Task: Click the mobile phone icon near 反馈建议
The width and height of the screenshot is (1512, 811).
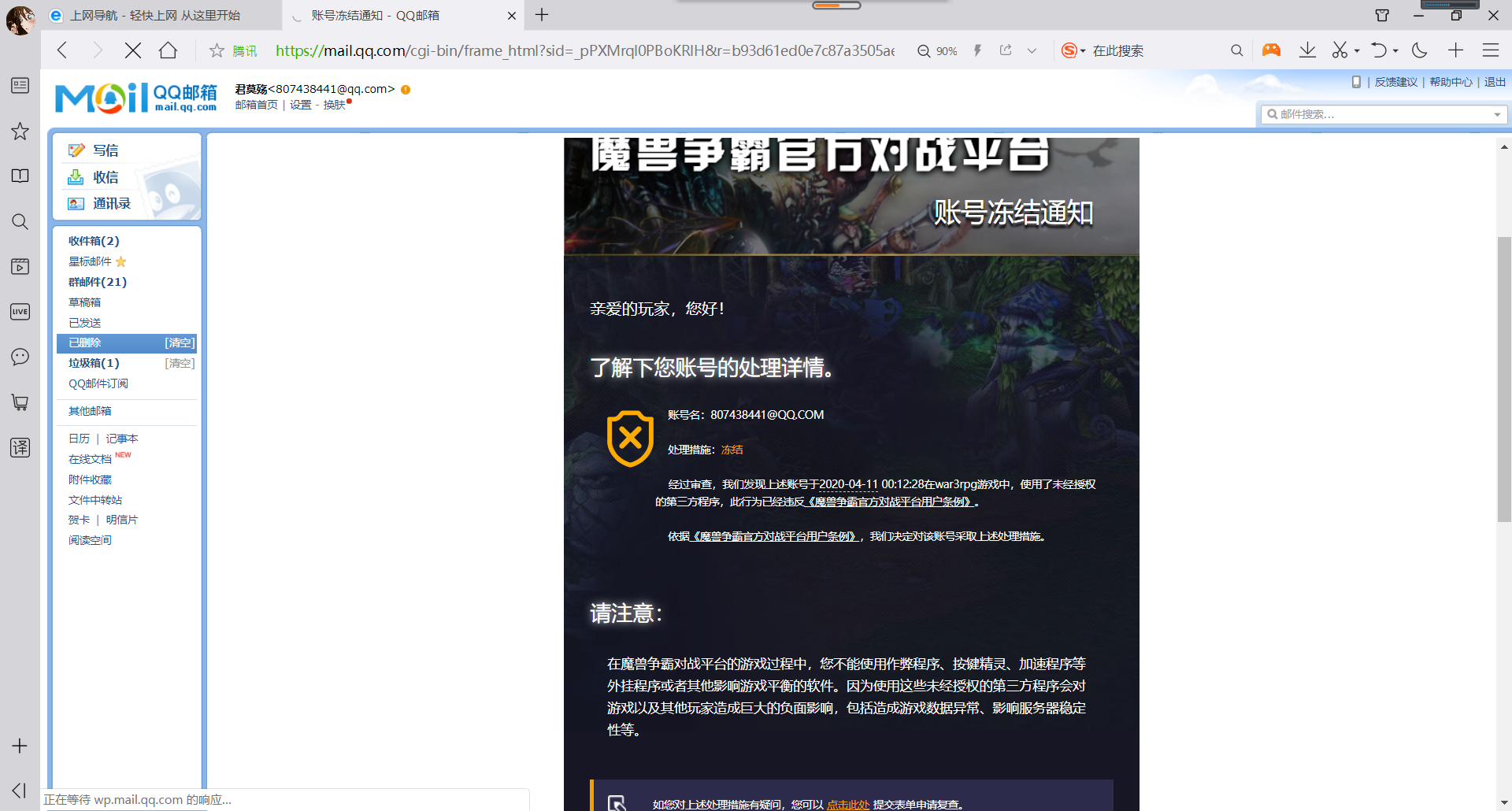Action: pyautogui.click(x=1356, y=82)
